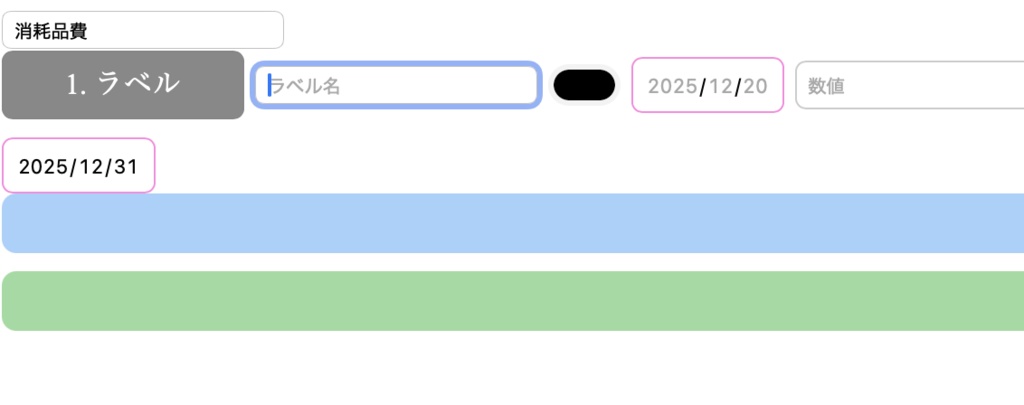1024x405 pixels.
Task: Open the black color picker swatch
Action: tap(584, 86)
